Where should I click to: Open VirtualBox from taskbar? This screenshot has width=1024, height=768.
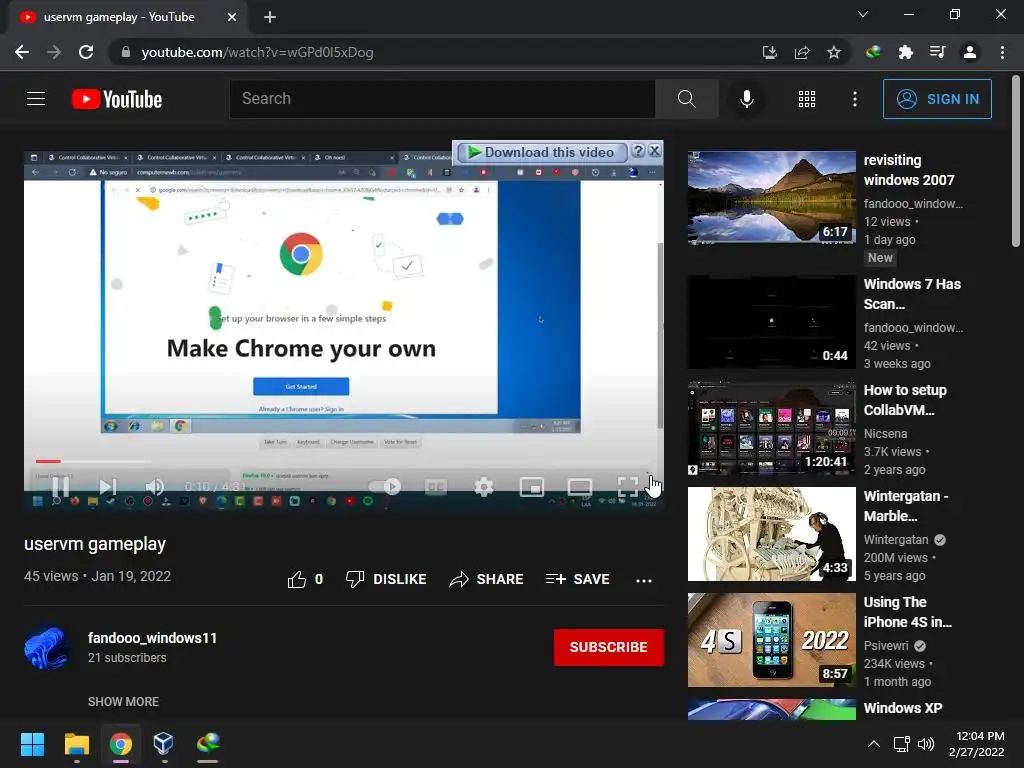(163, 744)
